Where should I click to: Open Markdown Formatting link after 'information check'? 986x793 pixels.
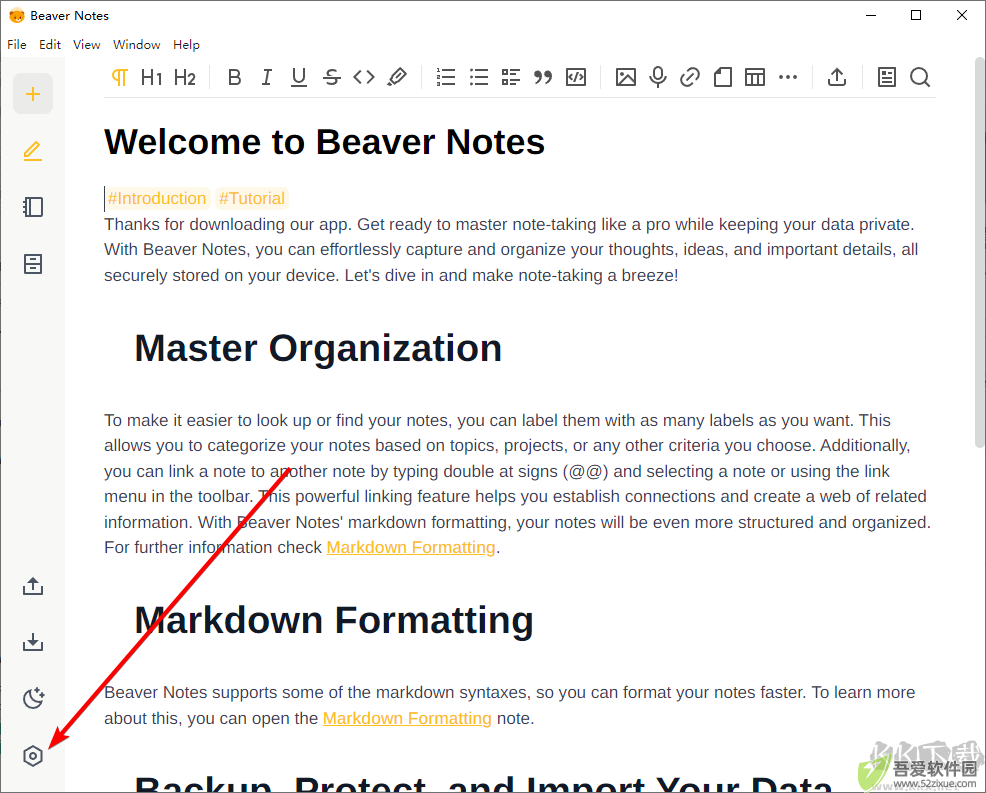411,548
